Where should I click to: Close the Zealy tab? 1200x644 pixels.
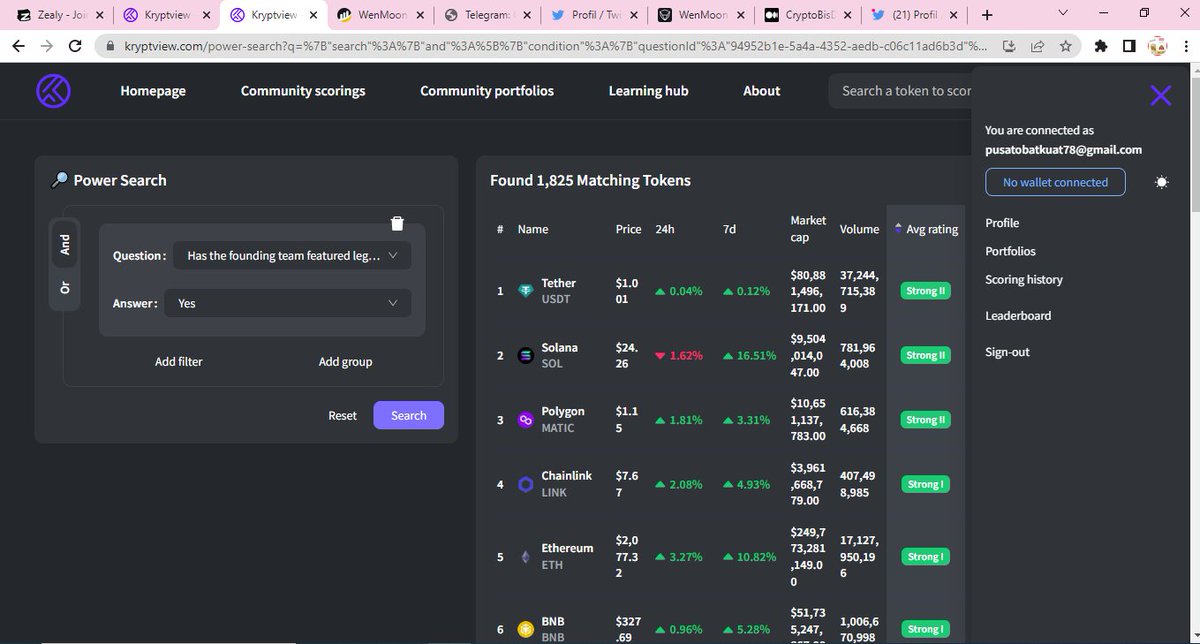click(x=98, y=15)
